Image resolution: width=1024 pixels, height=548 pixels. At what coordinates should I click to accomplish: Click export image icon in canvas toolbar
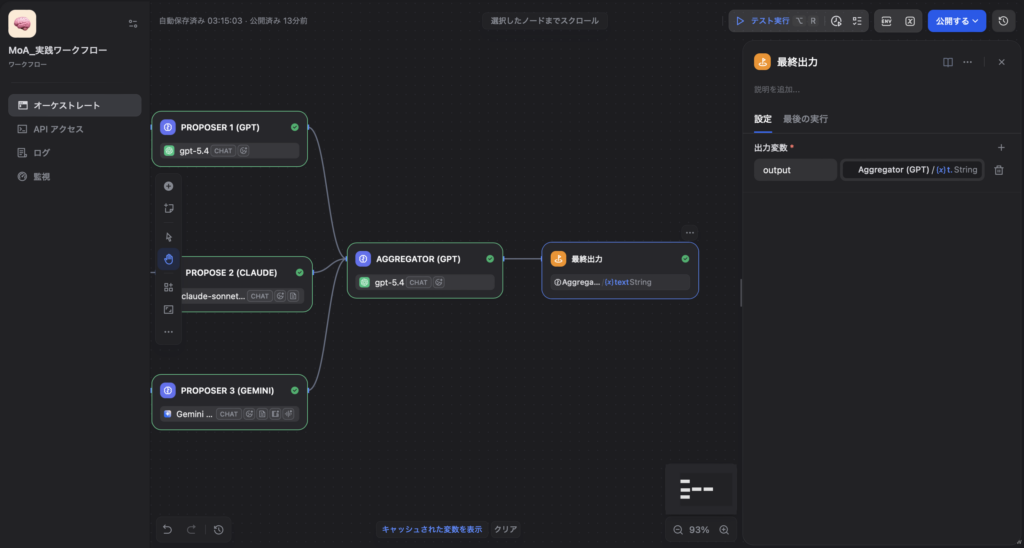tap(168, 310)
